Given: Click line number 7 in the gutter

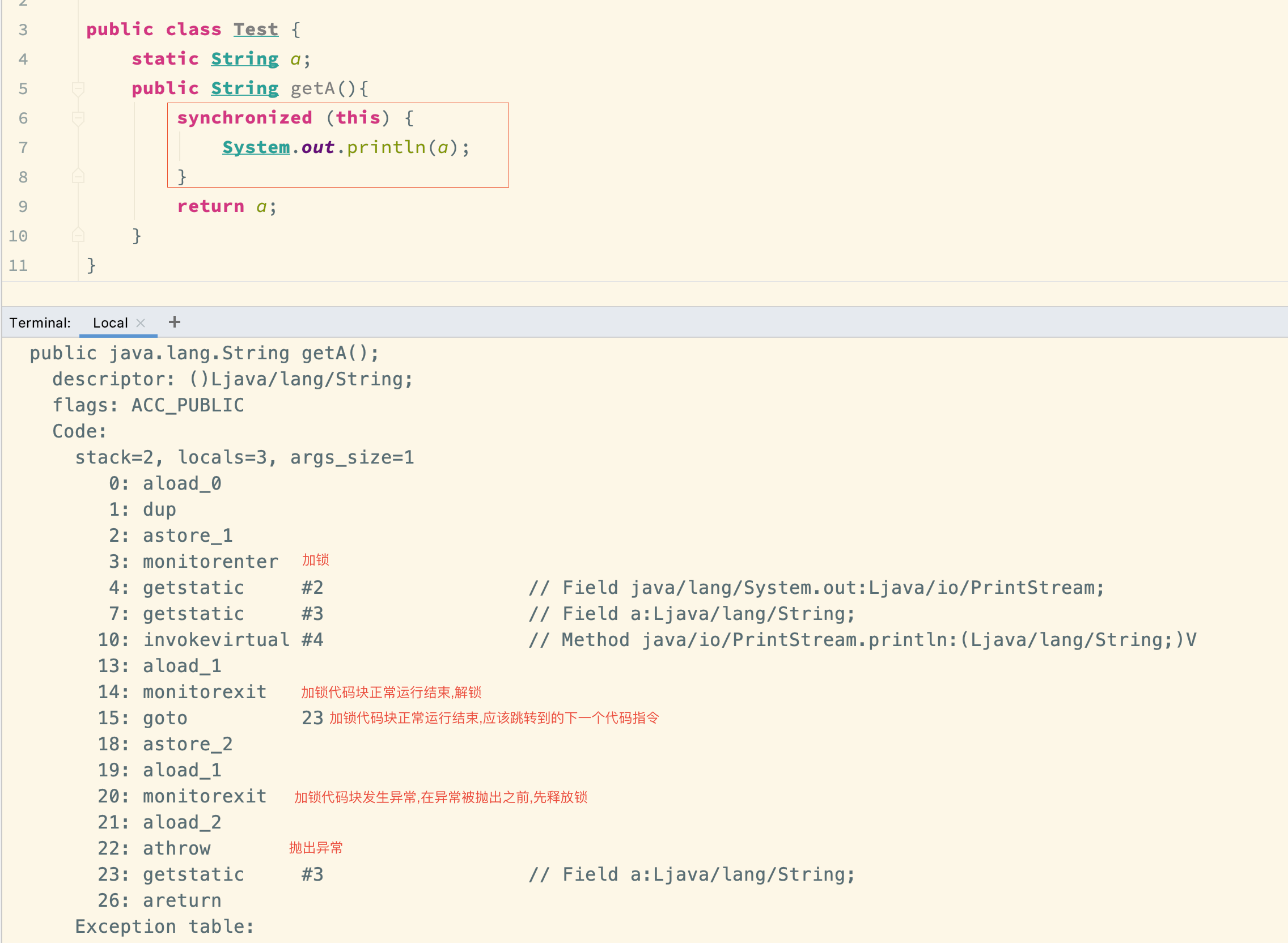Looking at the screenshot, I should coord(23,148).
